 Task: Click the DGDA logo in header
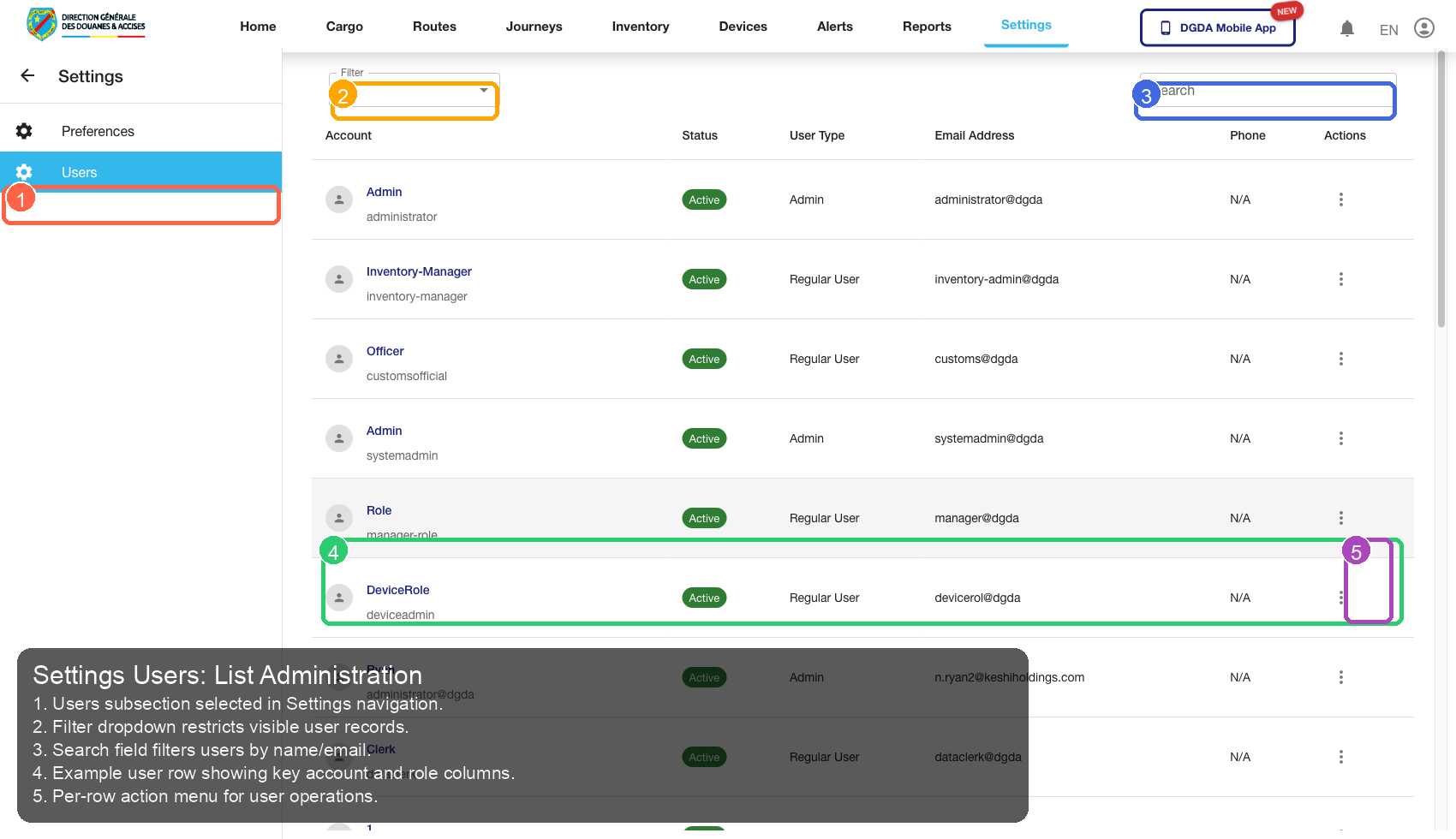(86, 25)
